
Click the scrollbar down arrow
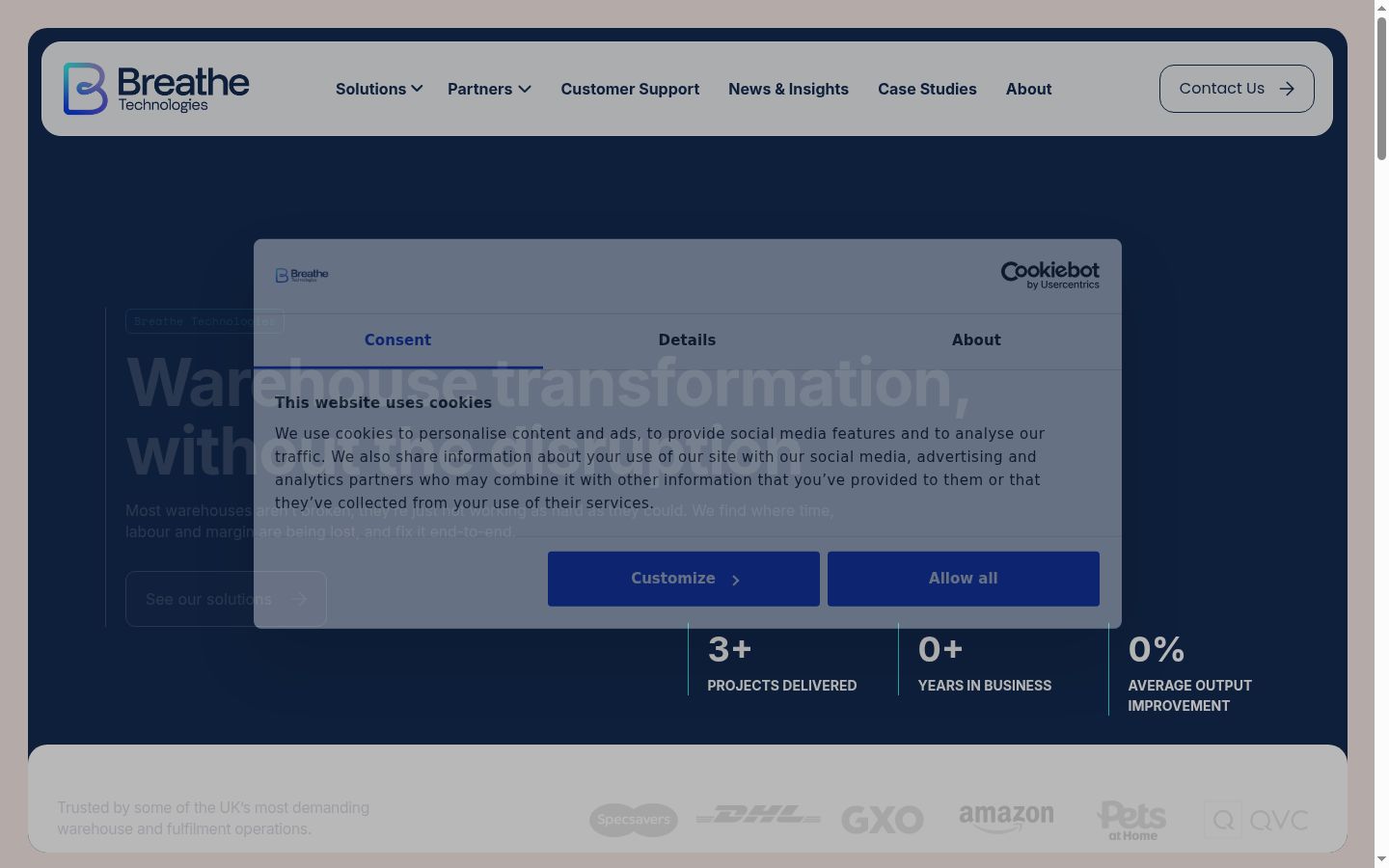pos(1381,859)
